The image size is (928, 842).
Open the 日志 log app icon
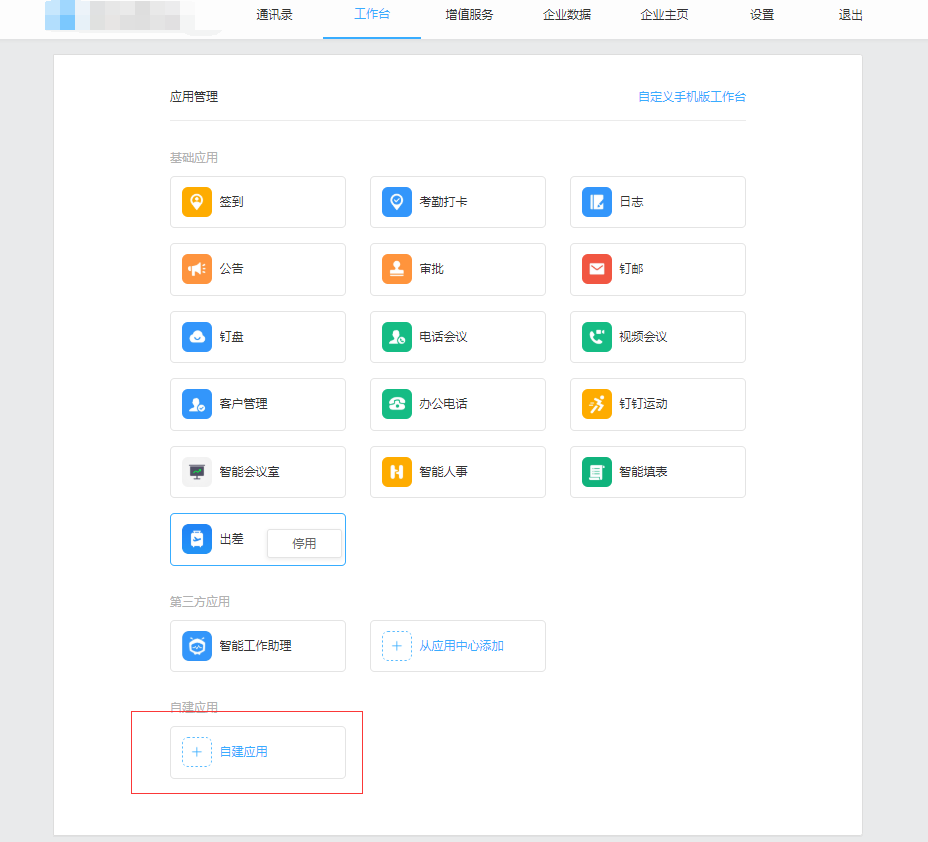[597, 202]
